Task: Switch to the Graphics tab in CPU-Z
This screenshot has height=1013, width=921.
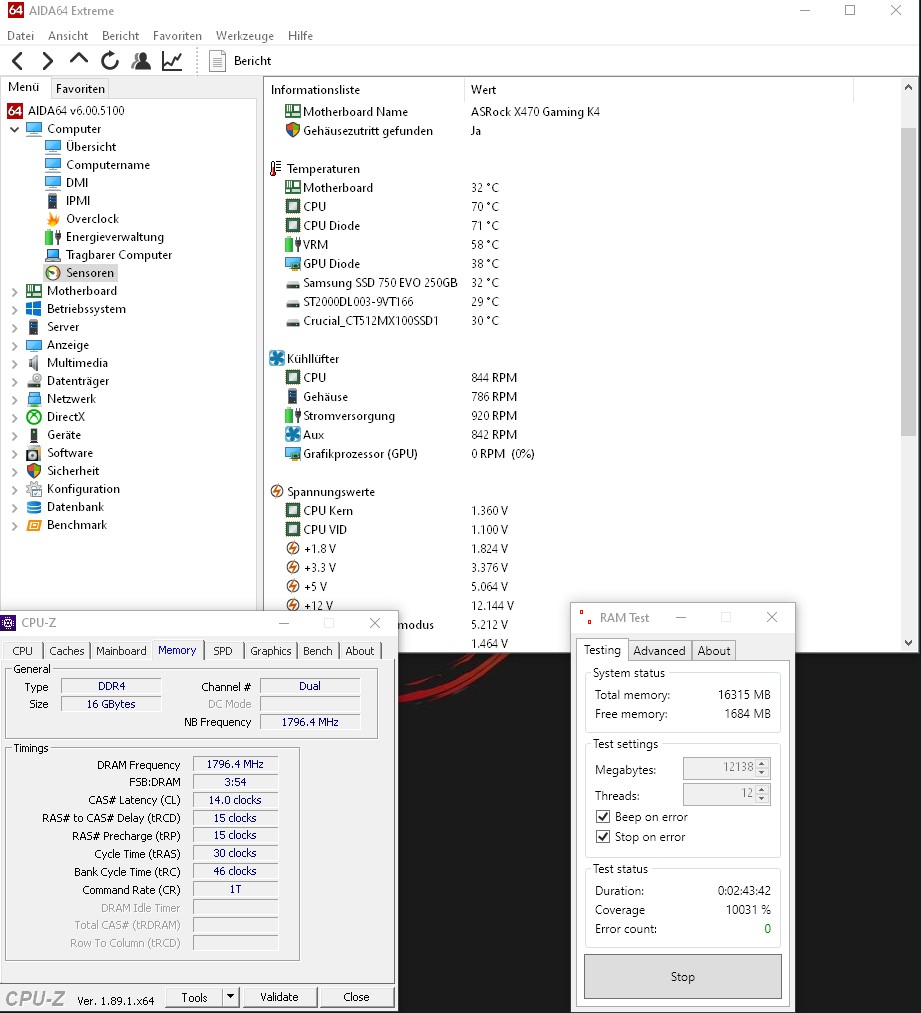Action: point(271,651)
